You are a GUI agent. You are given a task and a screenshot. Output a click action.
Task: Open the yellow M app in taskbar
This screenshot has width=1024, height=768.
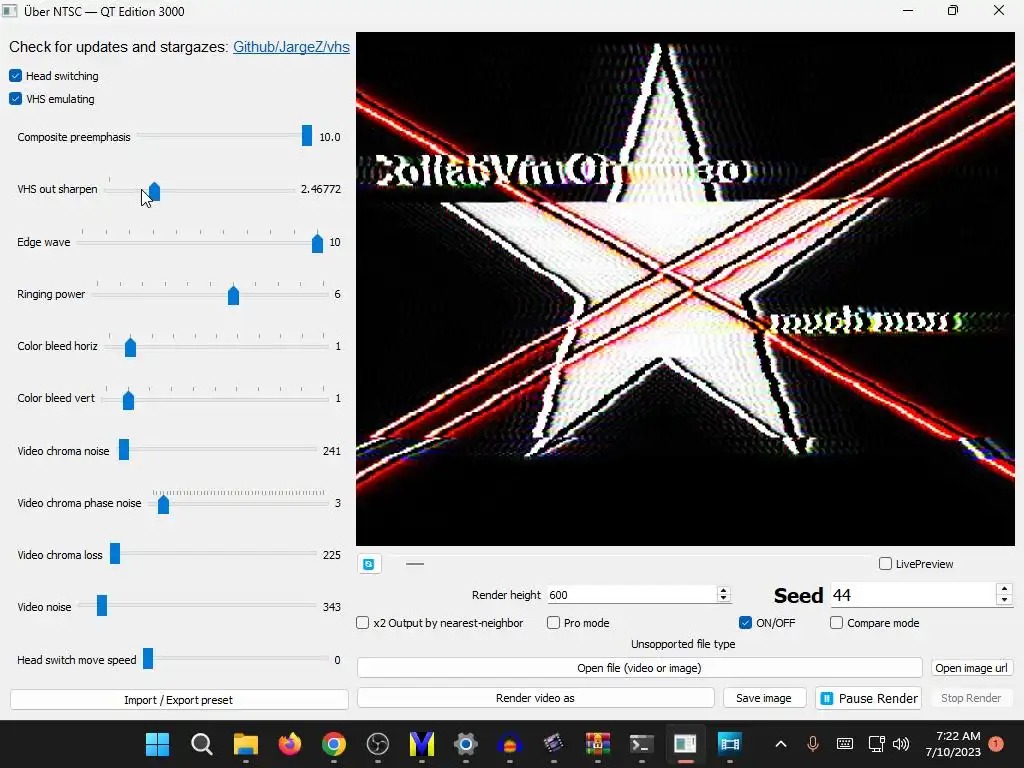422,744
